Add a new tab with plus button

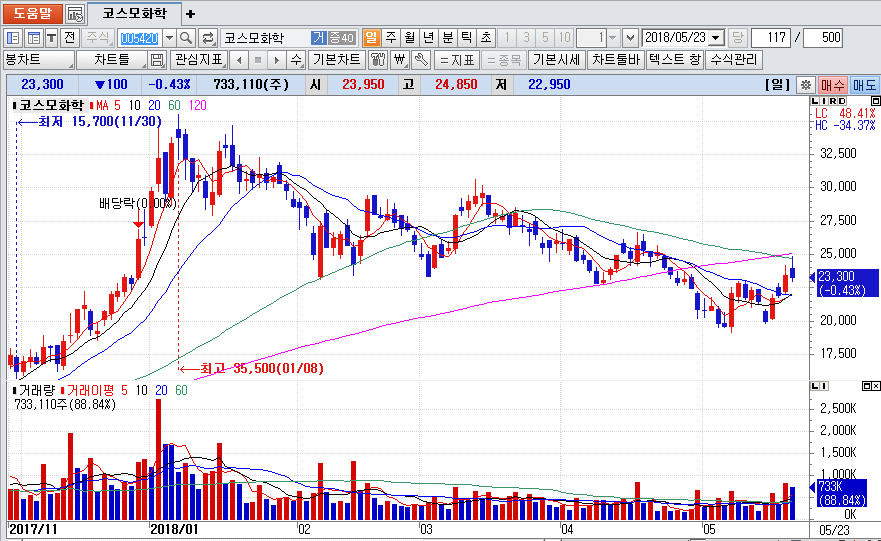coord(191,14)
